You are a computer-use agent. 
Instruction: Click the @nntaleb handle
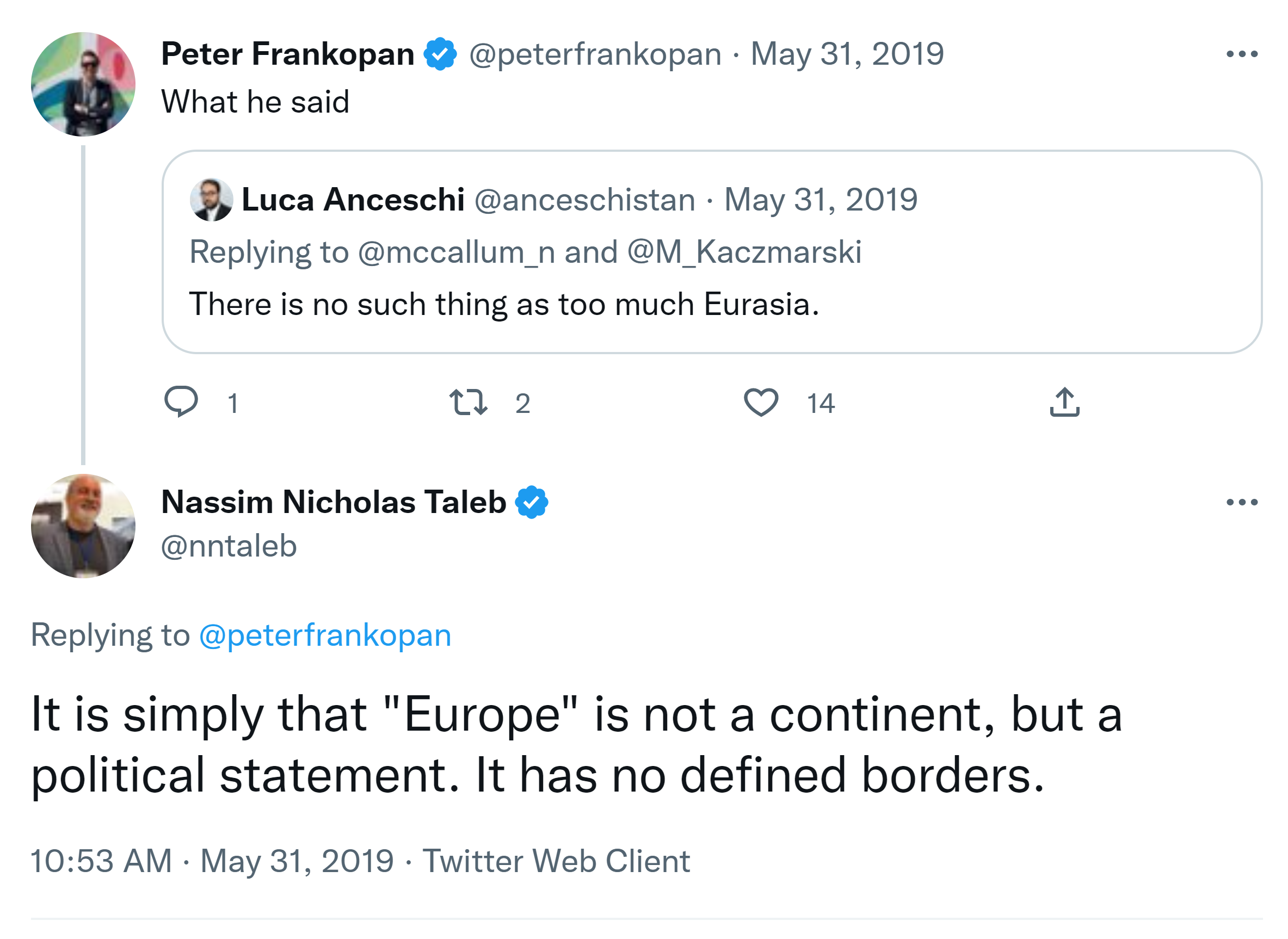coord(229,546)
